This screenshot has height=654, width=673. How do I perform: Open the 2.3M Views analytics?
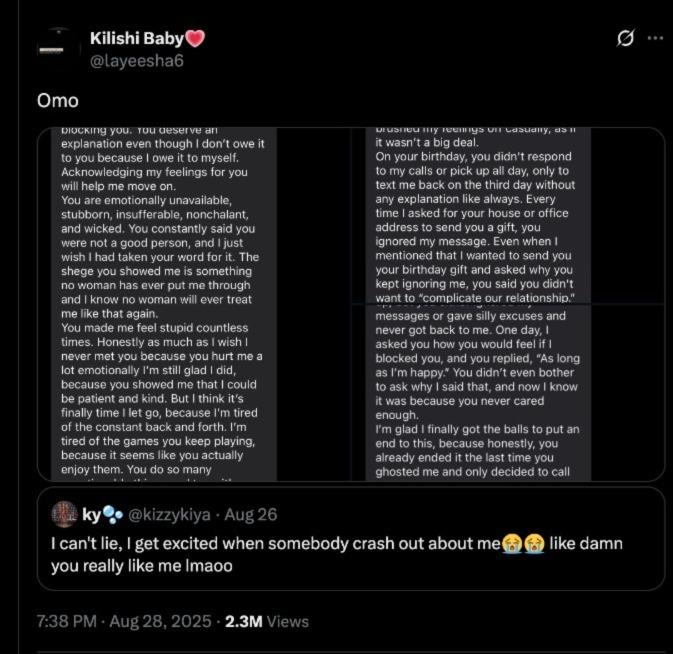[267, 621]
